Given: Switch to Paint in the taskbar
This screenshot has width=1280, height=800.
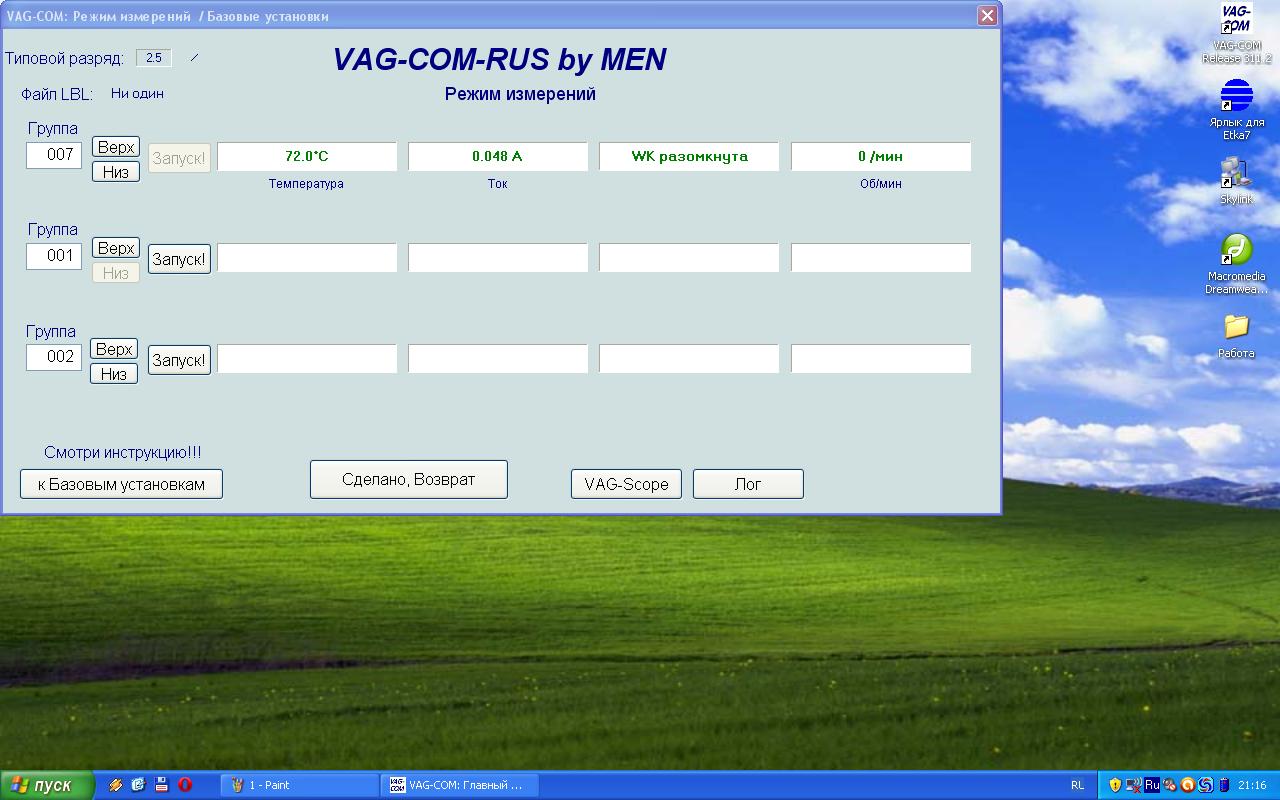Looking at the screenshot, I should [298, 785].
